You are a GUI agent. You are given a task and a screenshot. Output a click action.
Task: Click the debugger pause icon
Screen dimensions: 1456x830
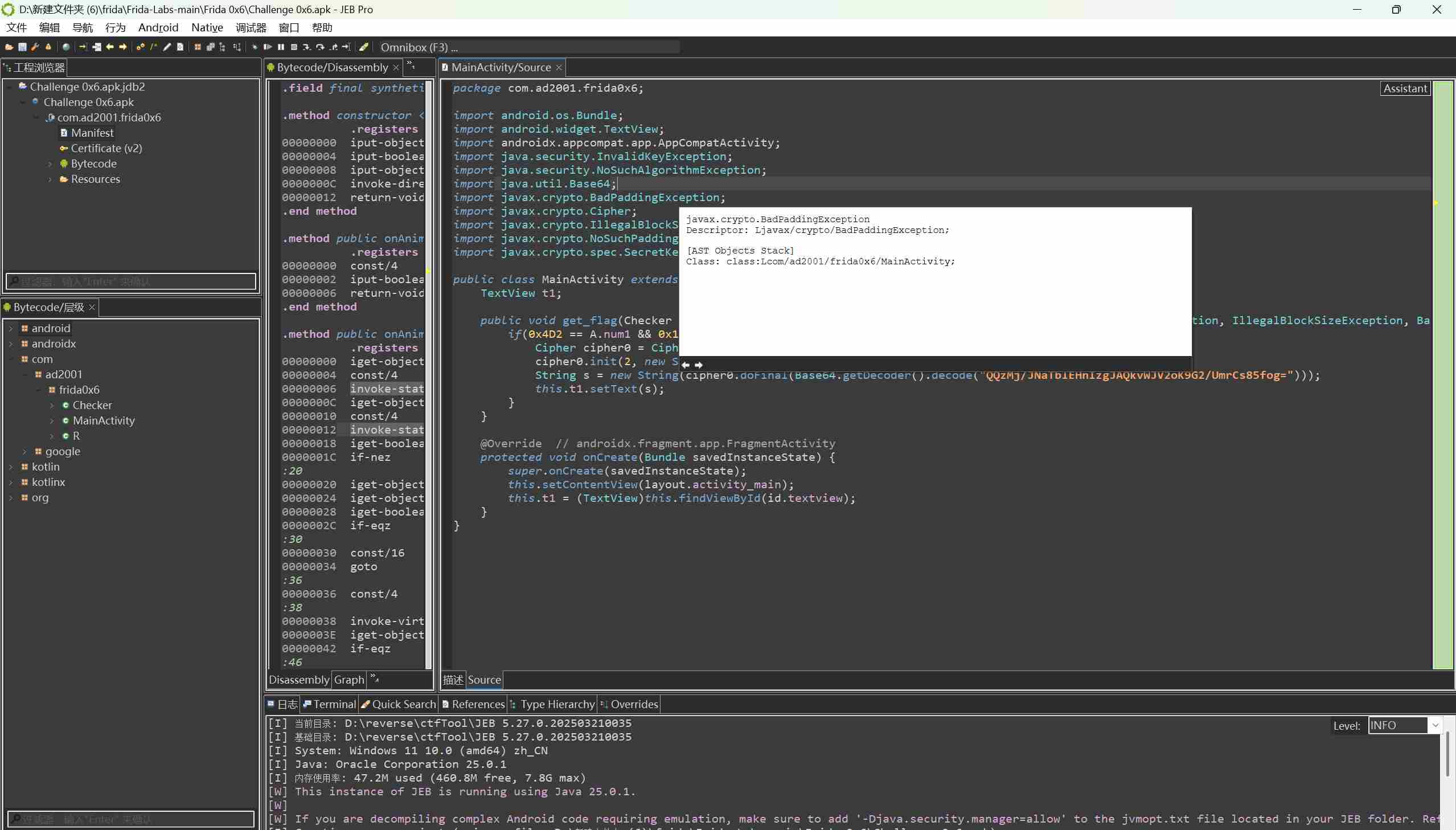(281, 47)
